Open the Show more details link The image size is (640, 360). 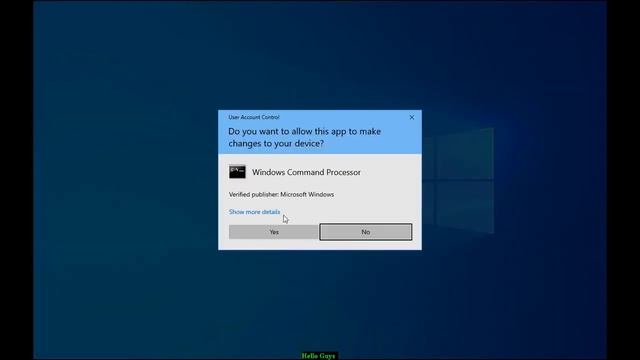coord(254,212)
